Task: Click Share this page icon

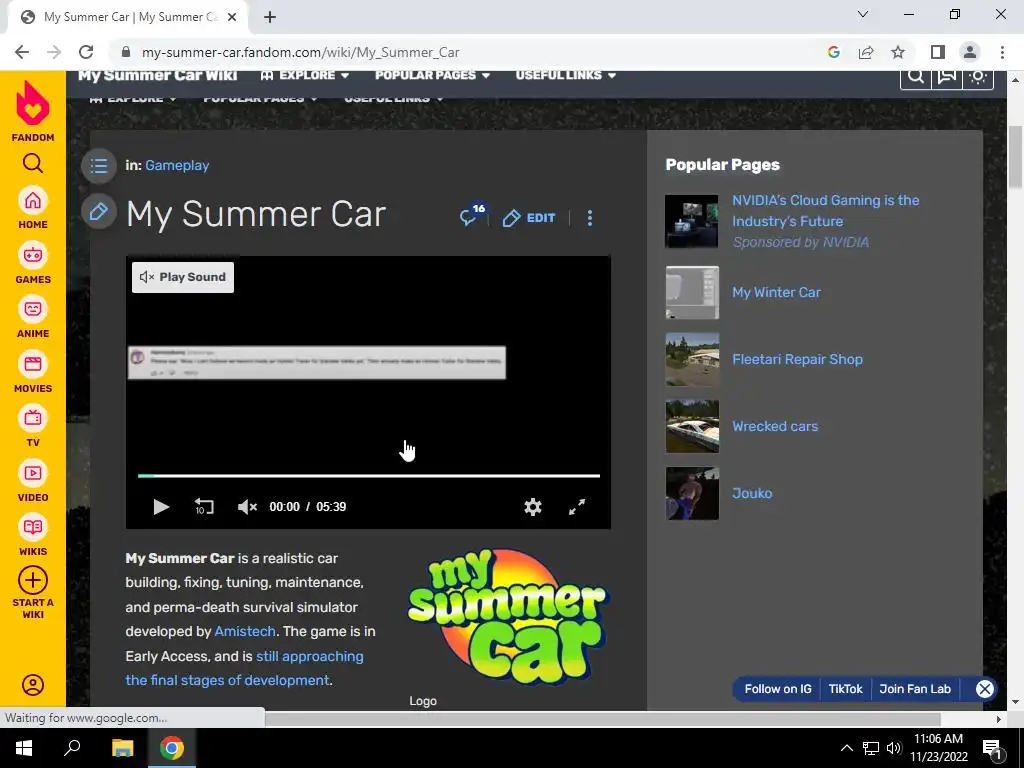Action: coord(866,52)
